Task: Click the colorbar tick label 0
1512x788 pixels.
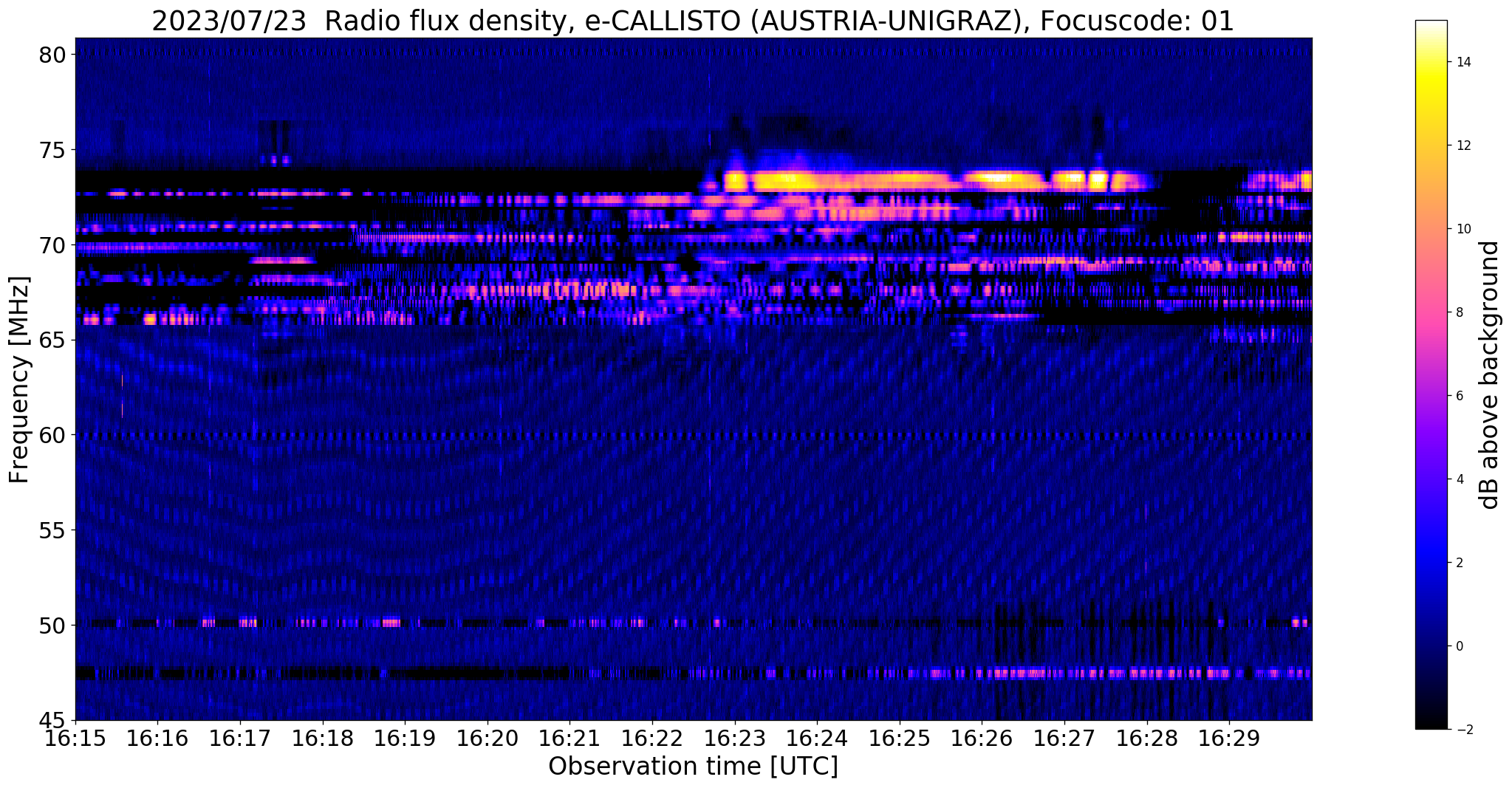Action: [1459, 646]
